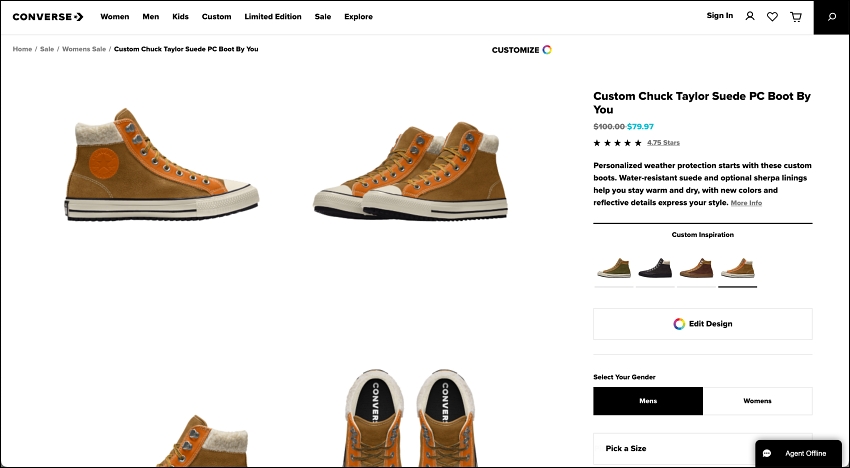The image size is (850, 468).
Task: Open the Men menu
Action: click(x=151, y=17)
